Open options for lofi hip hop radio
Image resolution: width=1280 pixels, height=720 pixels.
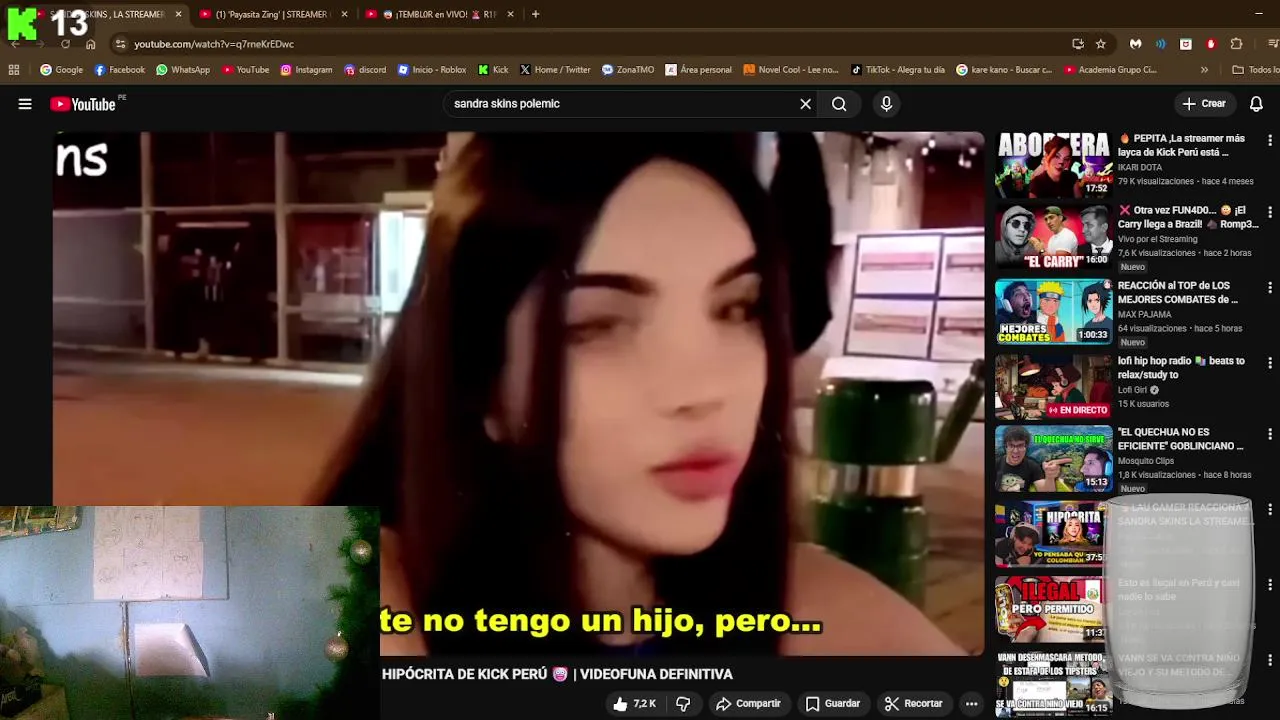pyautogui.click(x=1270, y=362)
